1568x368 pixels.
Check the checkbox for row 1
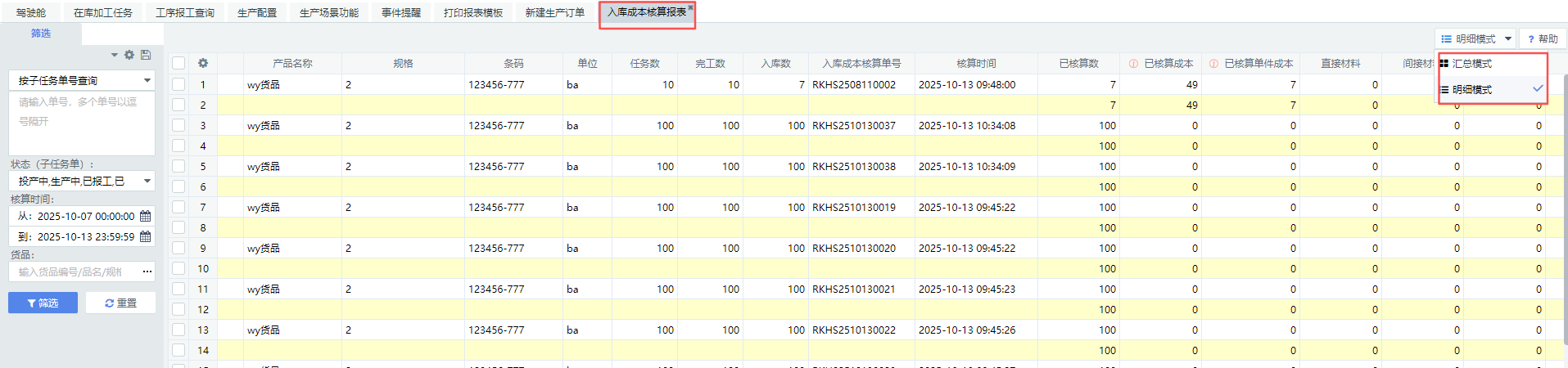pyautogui.click(x=178, y=84)
